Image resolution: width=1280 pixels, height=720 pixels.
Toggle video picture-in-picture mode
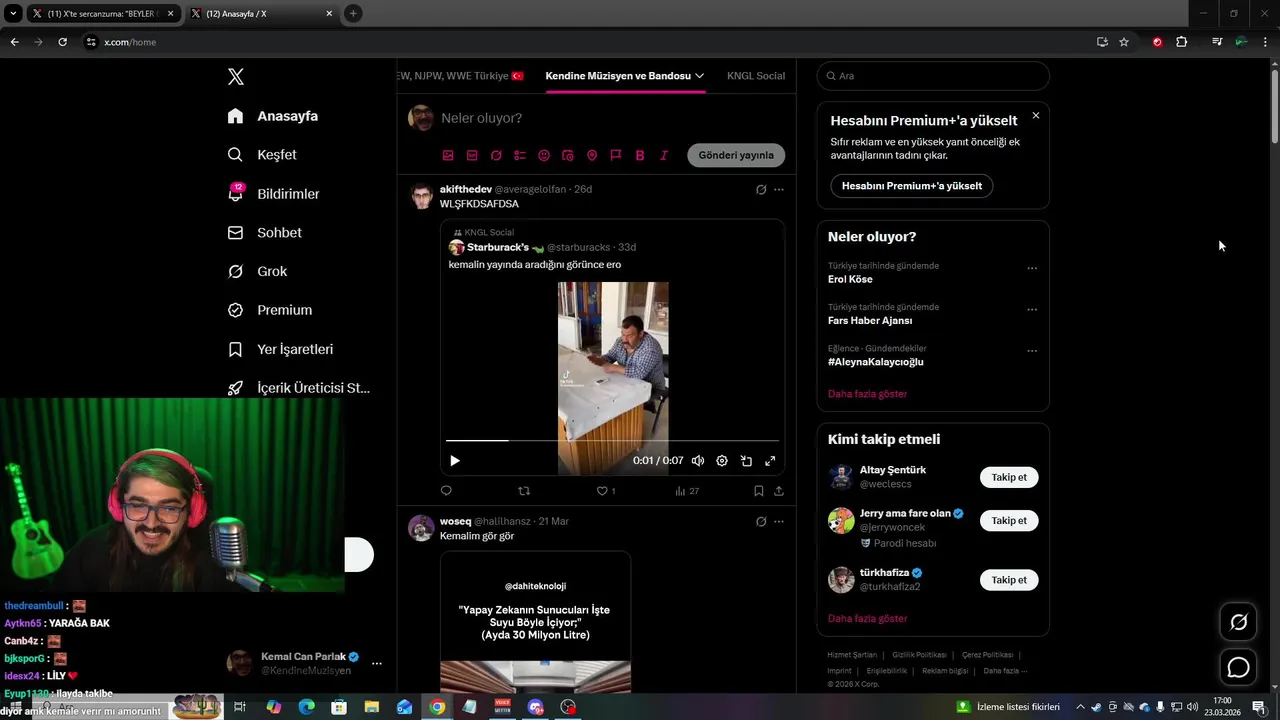(746, 461)
